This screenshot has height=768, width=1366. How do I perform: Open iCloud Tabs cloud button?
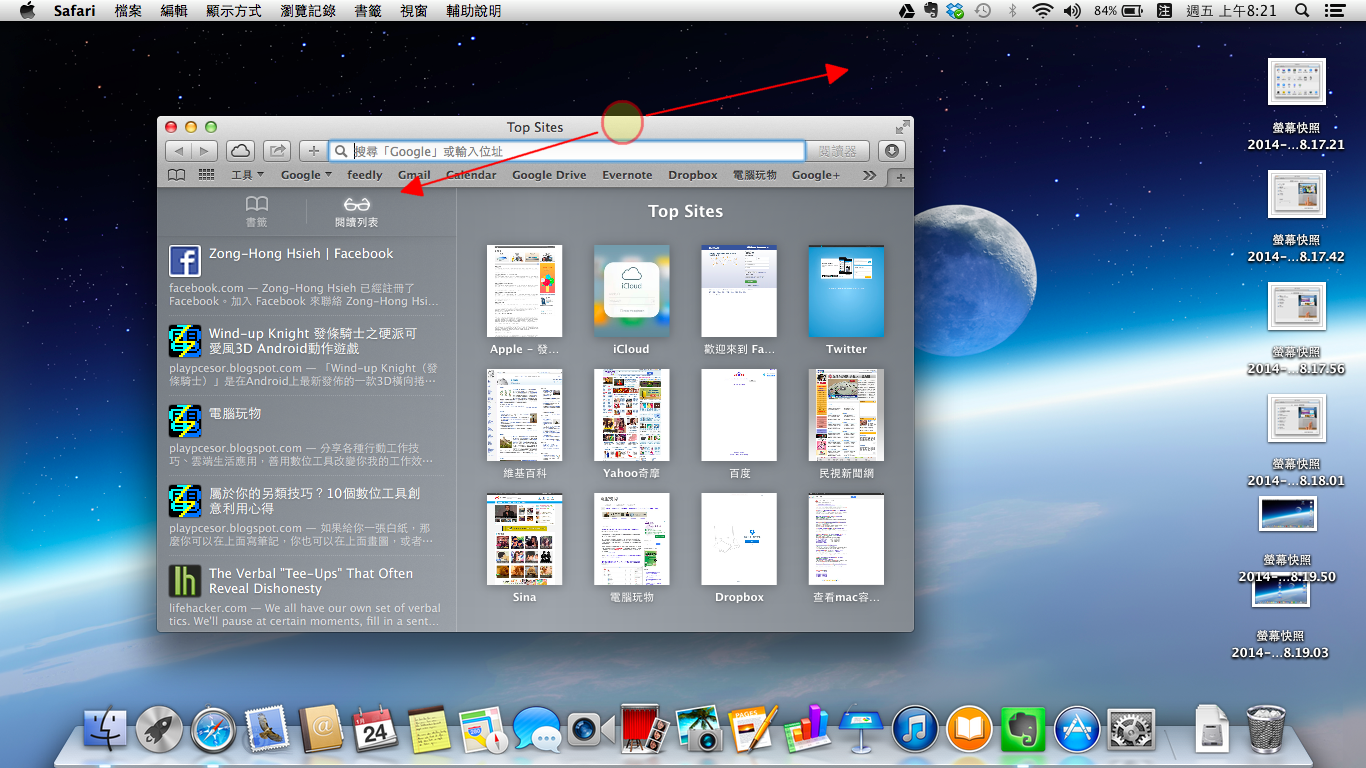pos(240,151)
